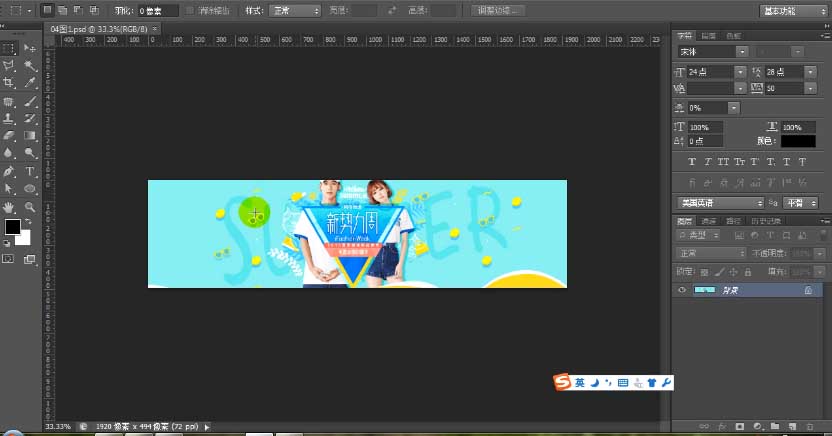Open the 基本功能 workspace dropdown
Viewport: 832px width, 436px height.
click(792, 11)
